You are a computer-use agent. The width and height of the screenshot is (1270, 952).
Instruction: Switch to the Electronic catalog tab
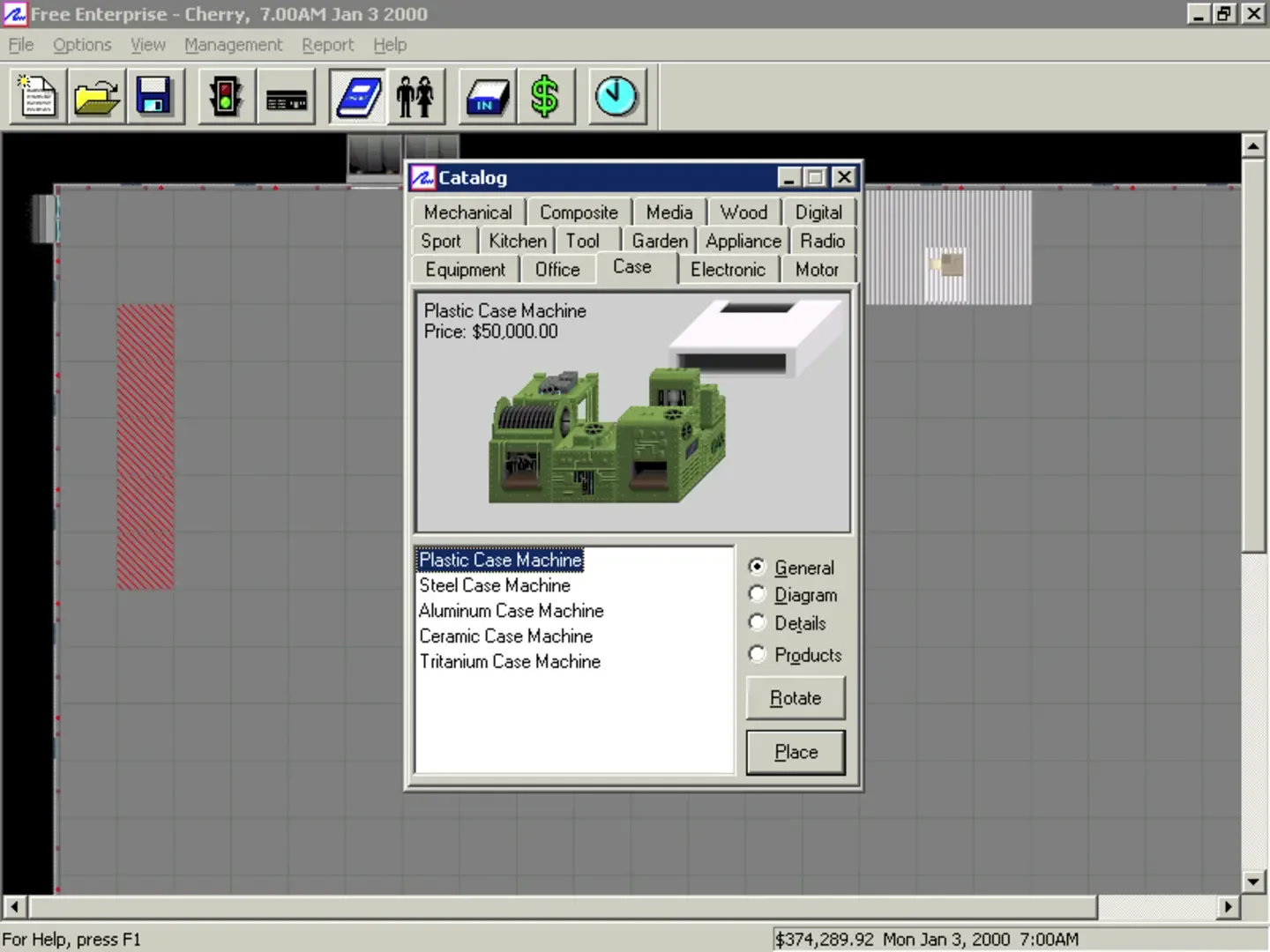728,270
